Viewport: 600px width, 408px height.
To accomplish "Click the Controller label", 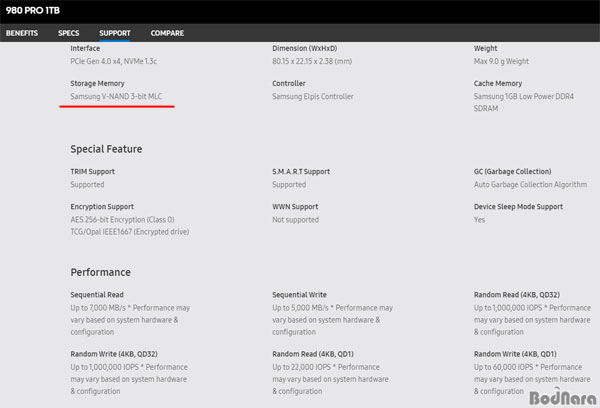I will [x=289, y=83].
